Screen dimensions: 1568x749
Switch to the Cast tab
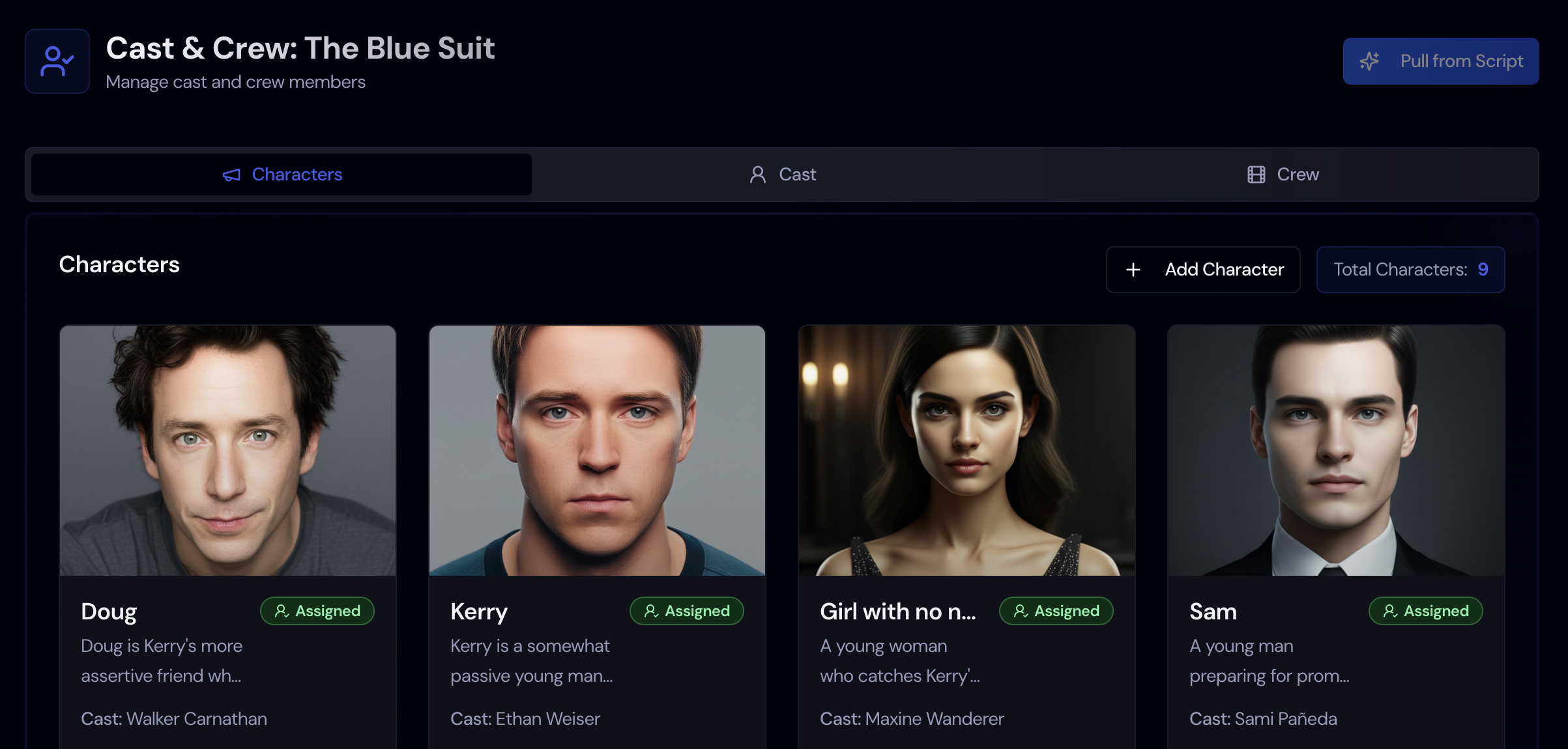click(782, 175)
